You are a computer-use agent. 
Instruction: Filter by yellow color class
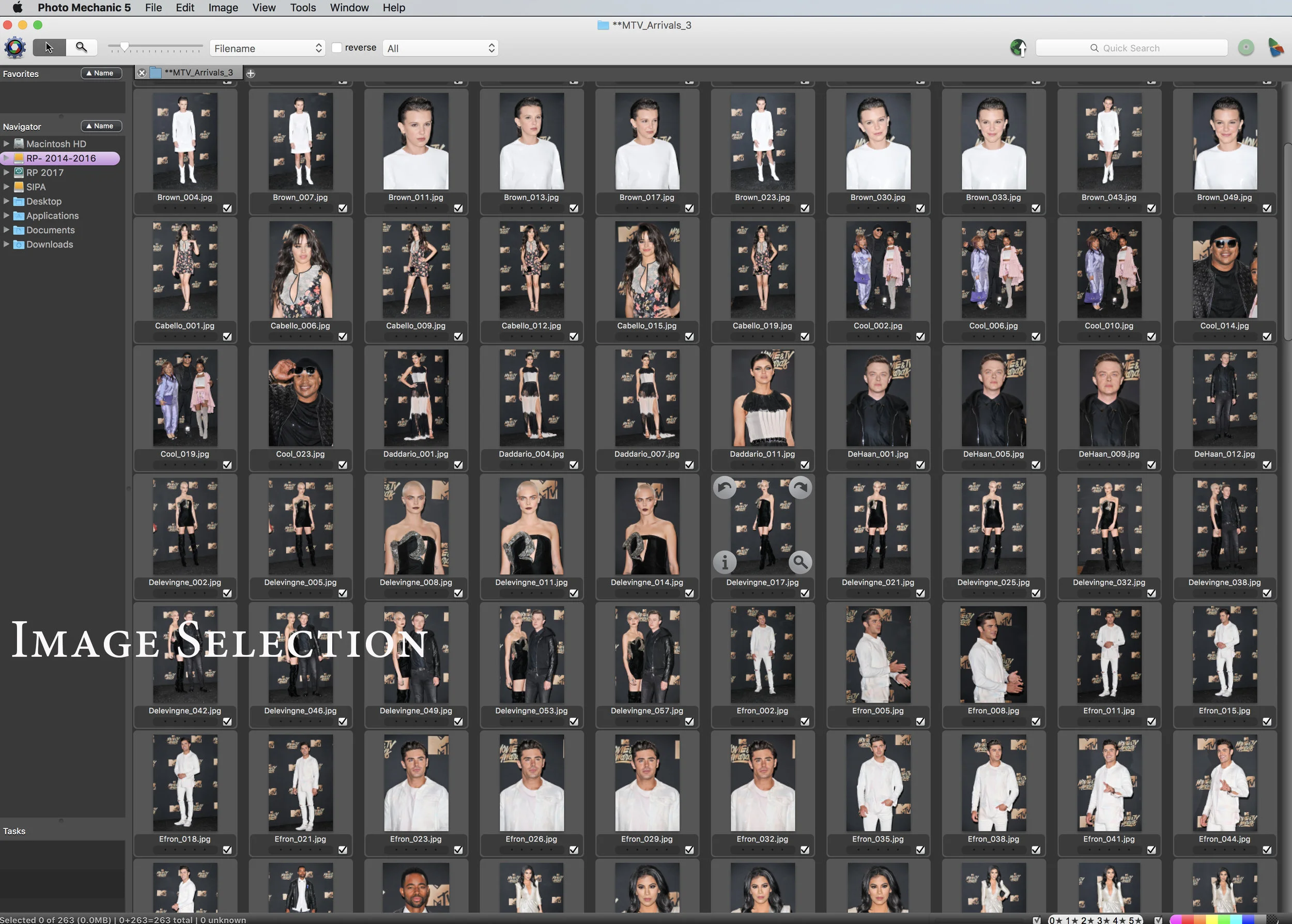(1212, 920)
